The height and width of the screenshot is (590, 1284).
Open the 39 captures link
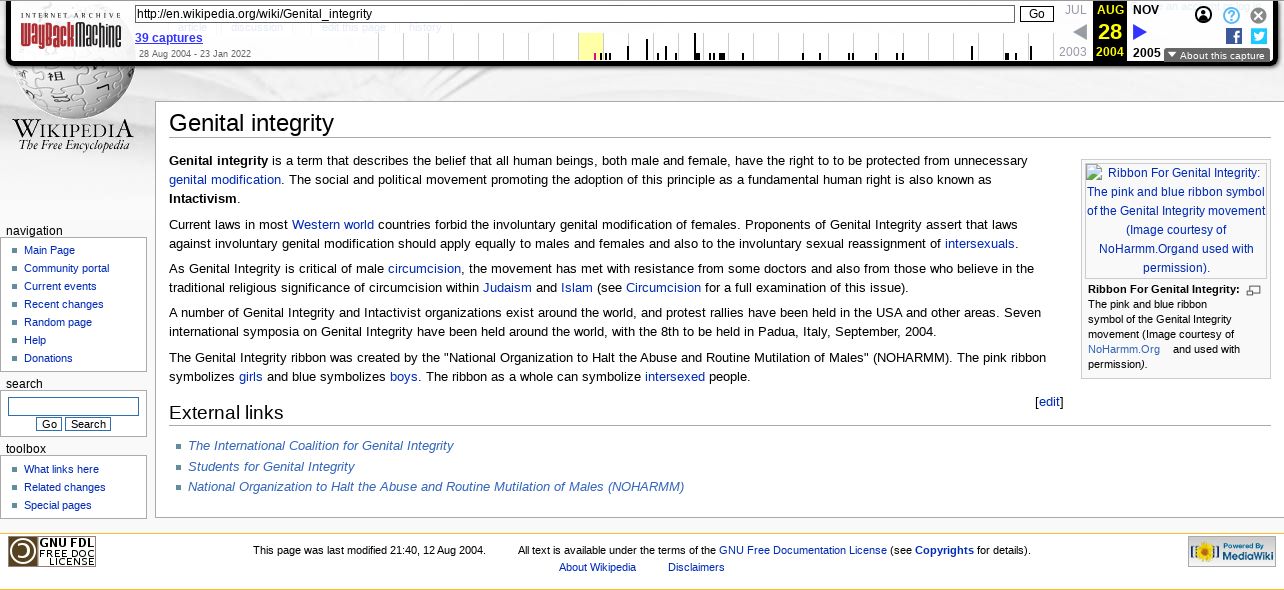pyautogui.click(x=169, y=38)
